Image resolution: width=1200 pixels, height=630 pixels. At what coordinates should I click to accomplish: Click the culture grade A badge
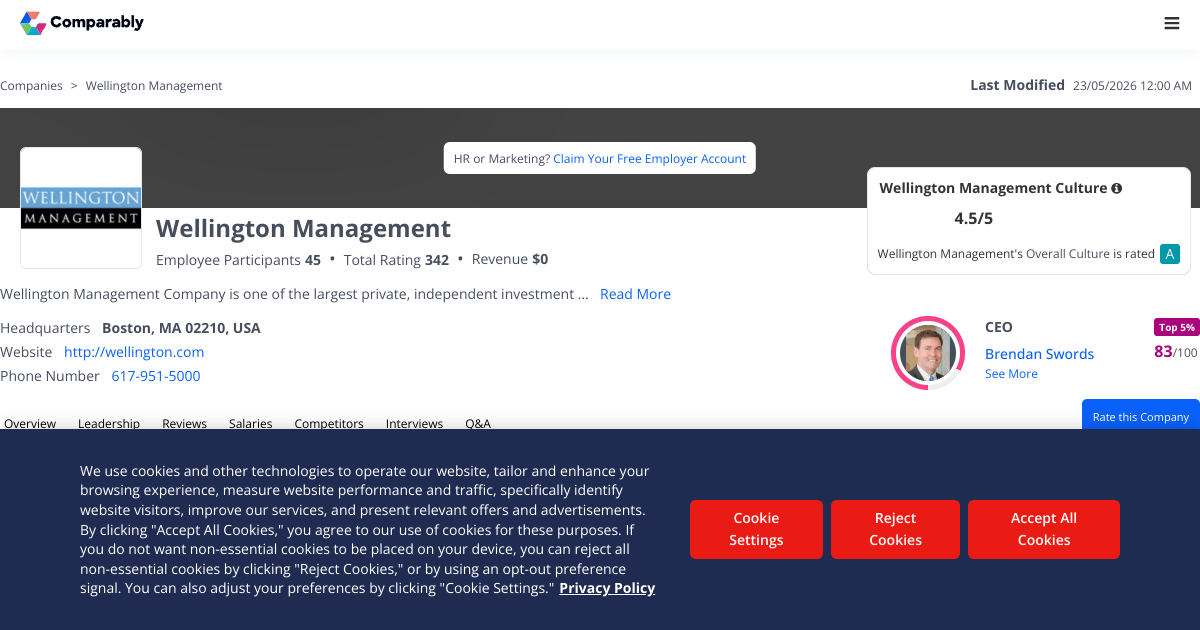click(x=1169, y=254)
